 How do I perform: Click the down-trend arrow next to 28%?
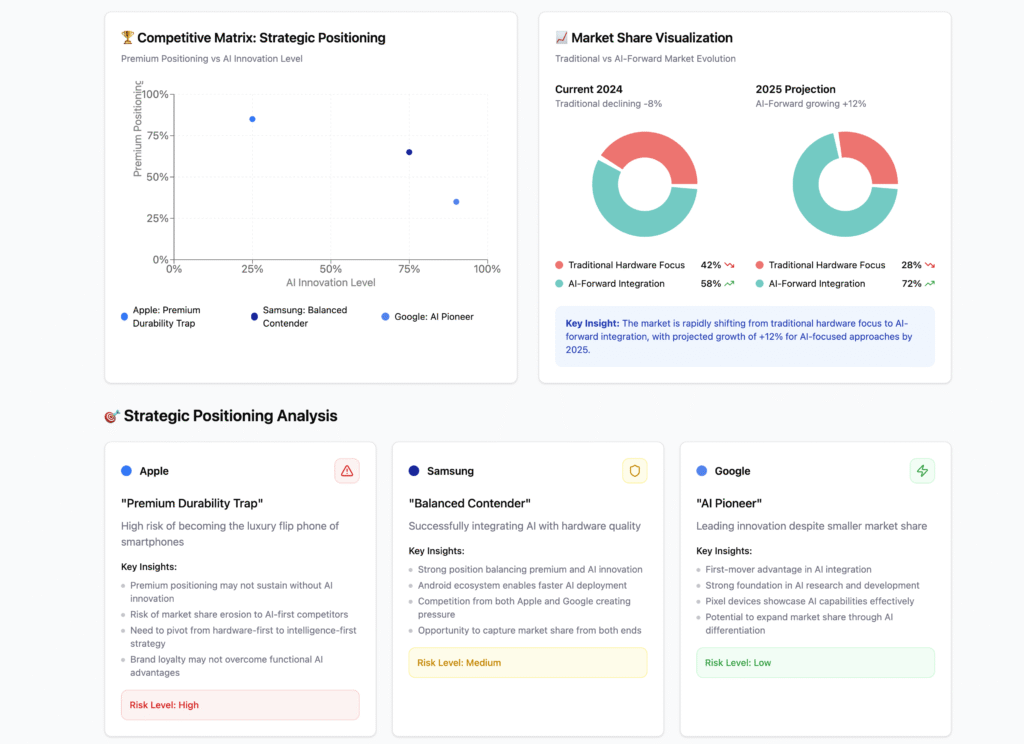(x=930, y=265)
